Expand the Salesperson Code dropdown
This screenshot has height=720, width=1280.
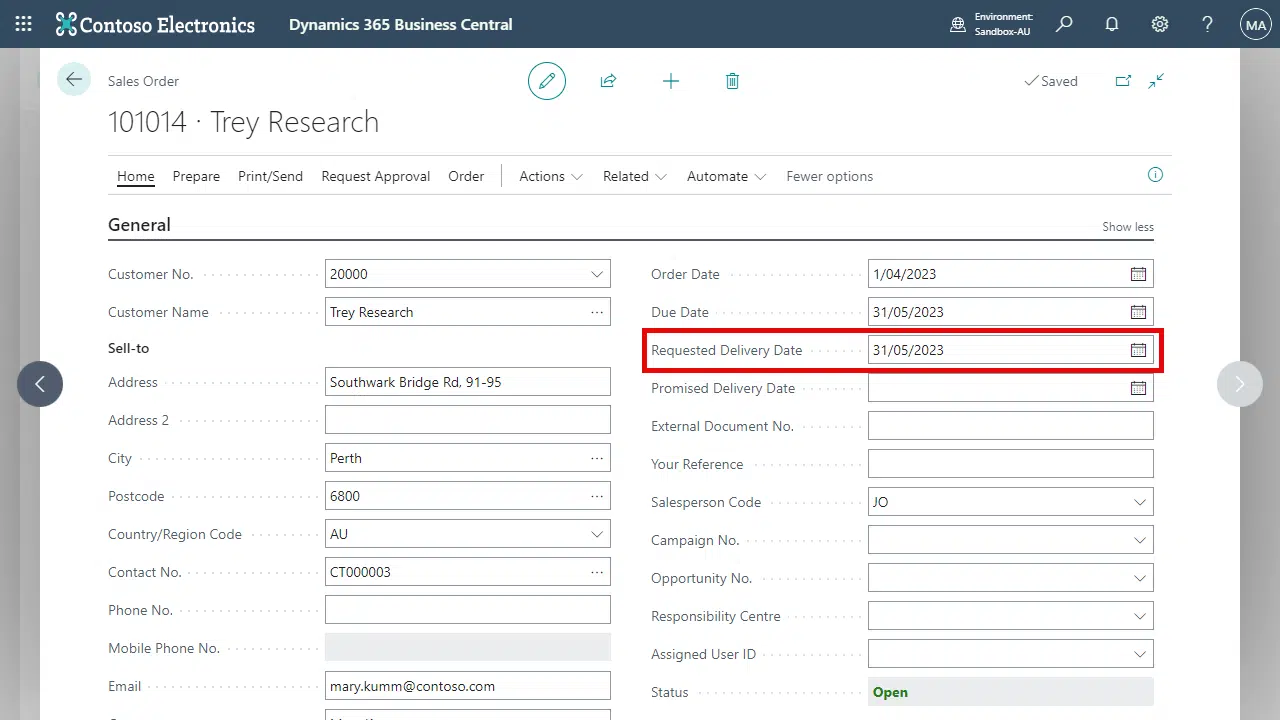1140,502
